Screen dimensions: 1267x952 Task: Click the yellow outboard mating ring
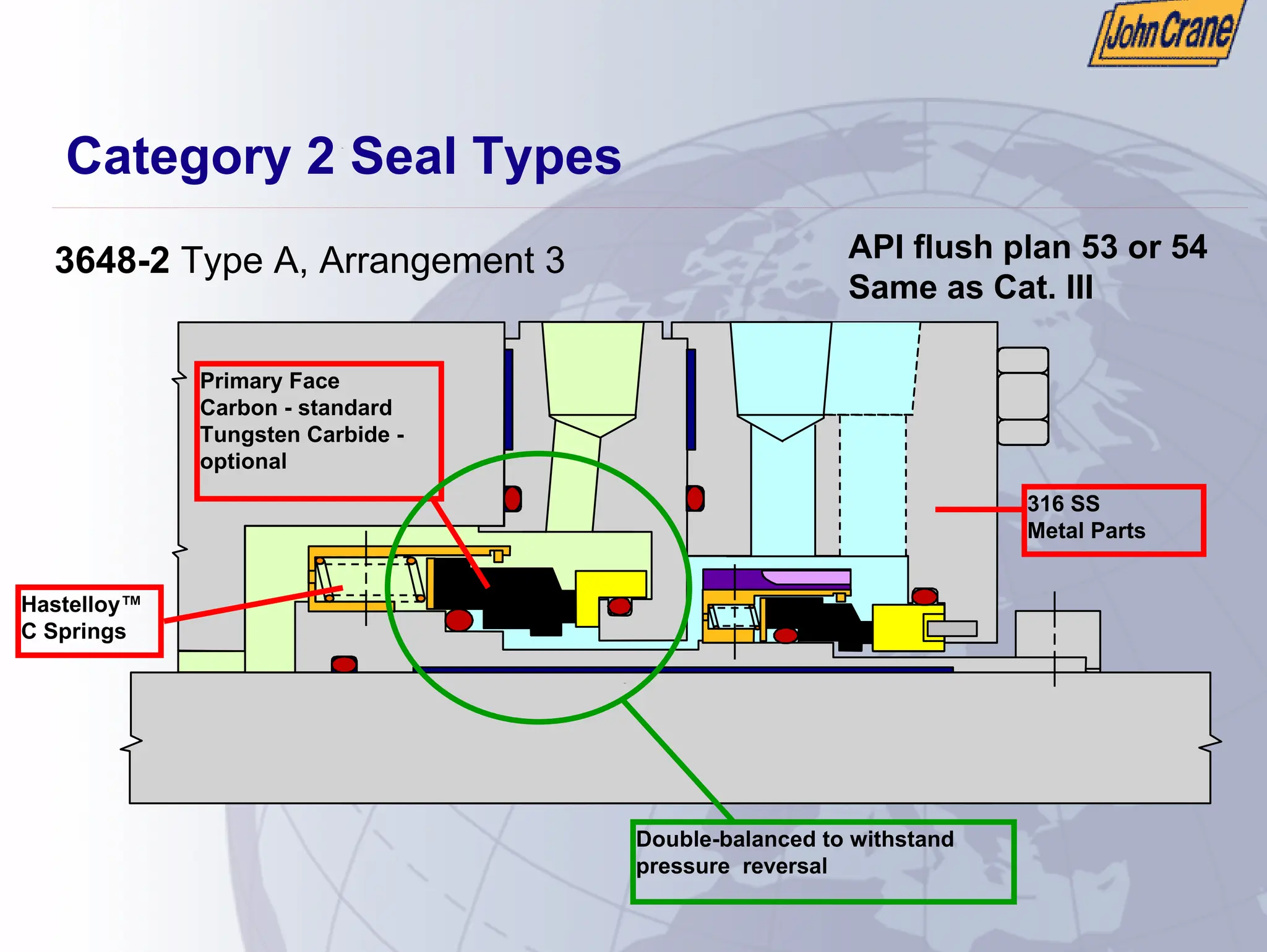(897, 627)
